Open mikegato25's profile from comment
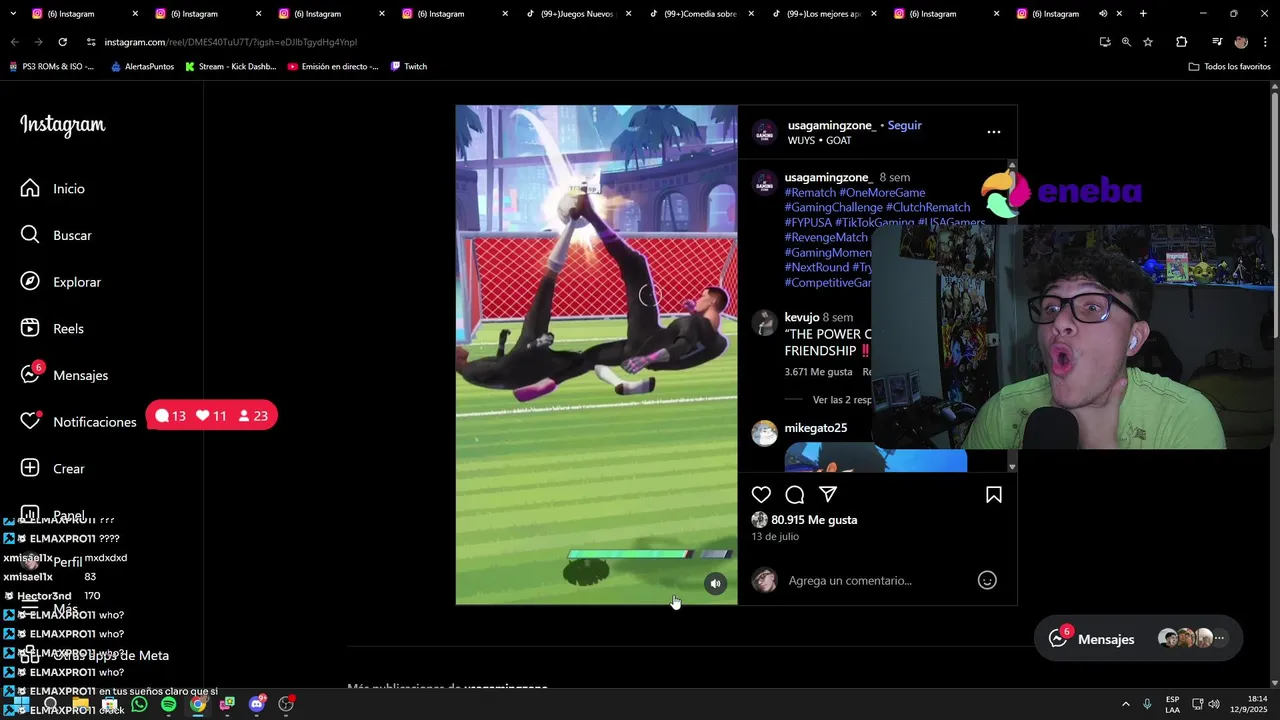1280x720 pixels. click(x=816, y=427)
